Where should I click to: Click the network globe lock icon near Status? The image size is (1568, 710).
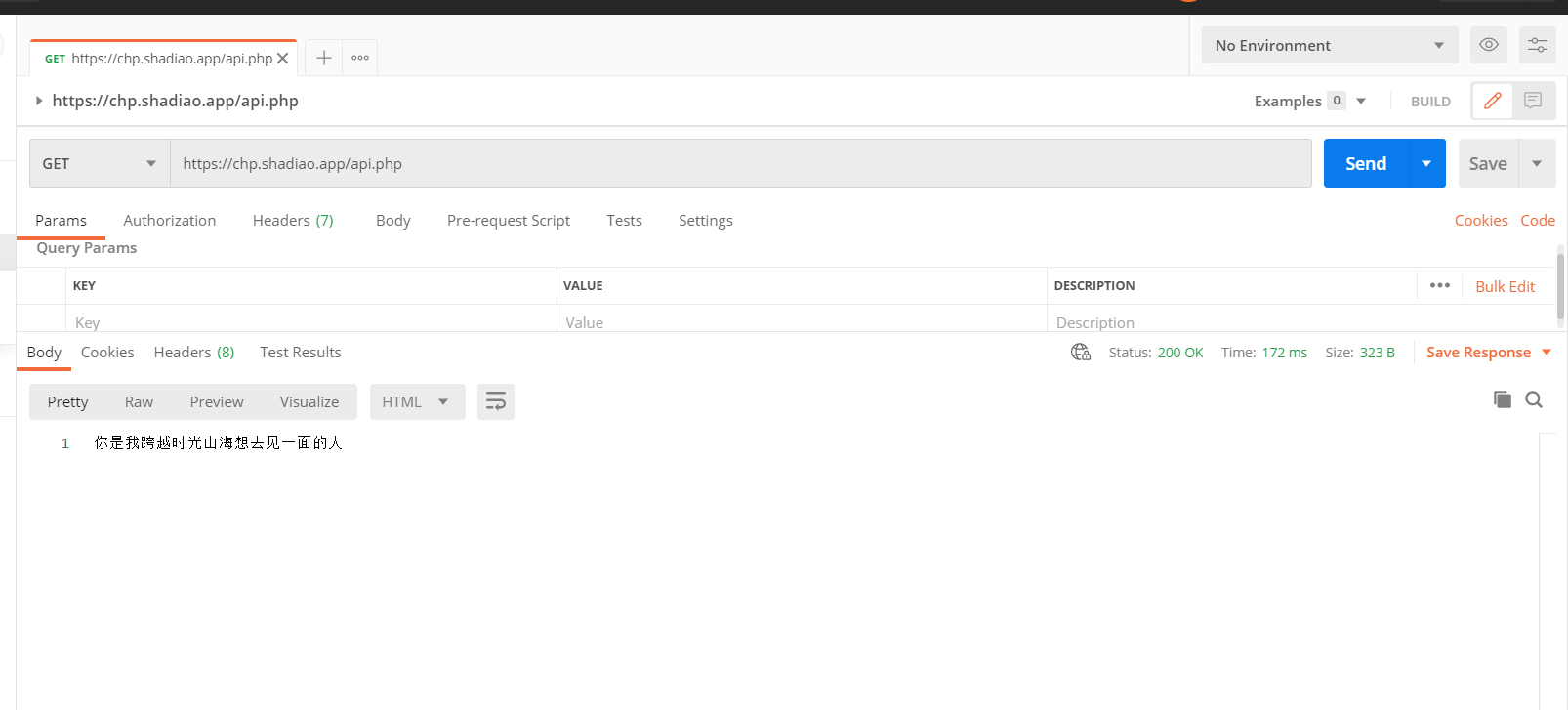point(1081,353)
